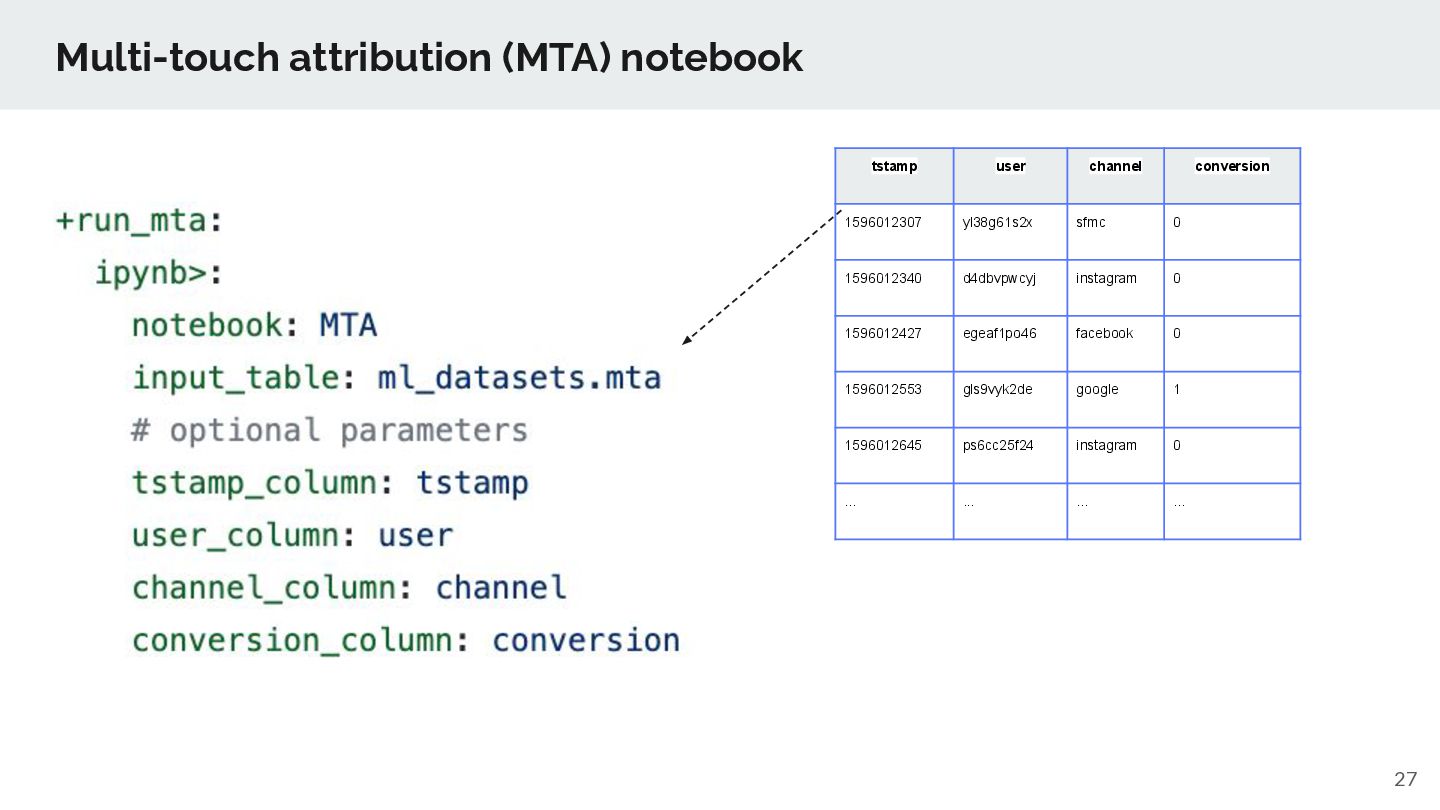This screenshot has height=810, width=1440.
Task: Select the cell with timestamp 1596012427
Action: pyautogui.click(x=894, y=344)
